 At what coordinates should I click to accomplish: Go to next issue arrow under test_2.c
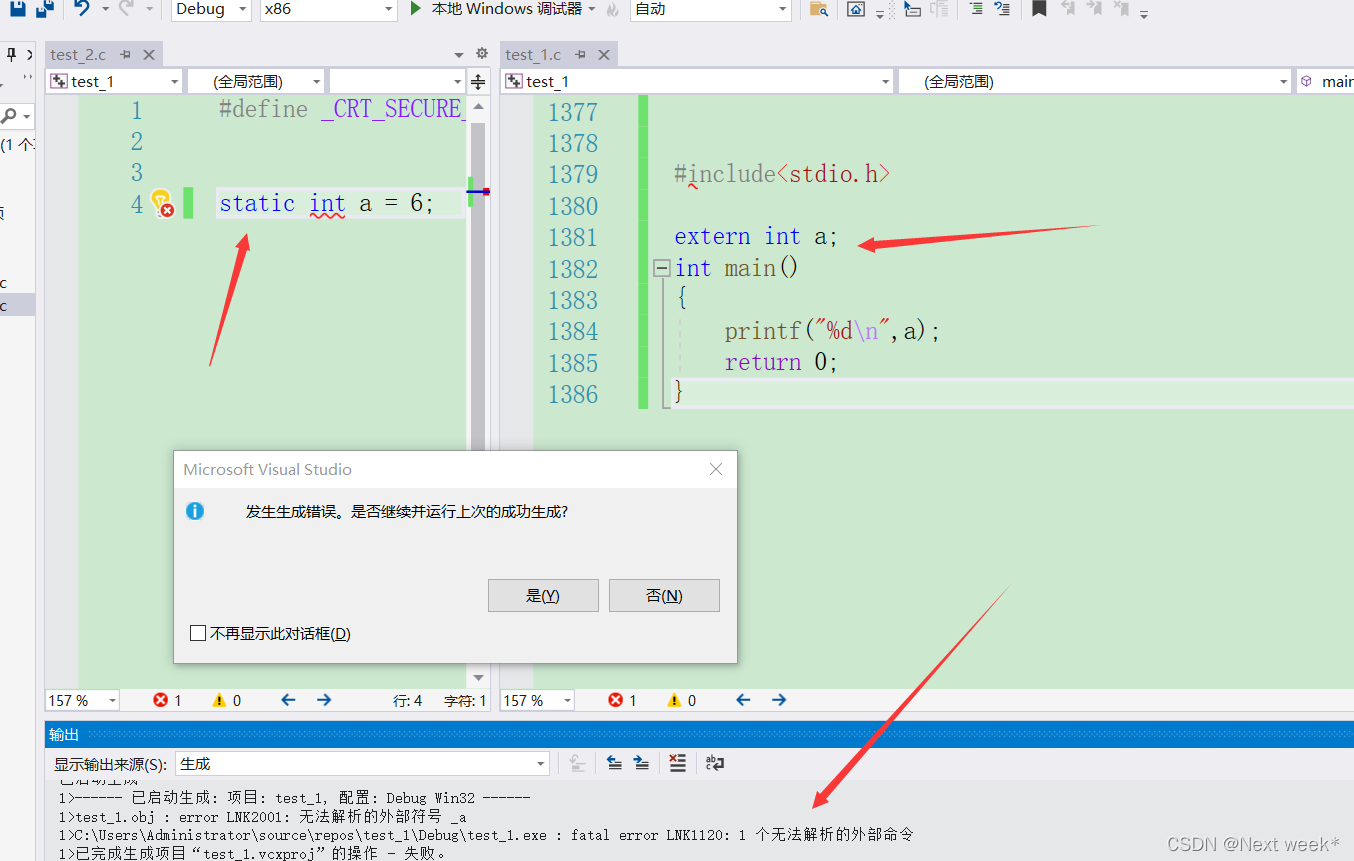pyautogui.click(x=324, y=700)
